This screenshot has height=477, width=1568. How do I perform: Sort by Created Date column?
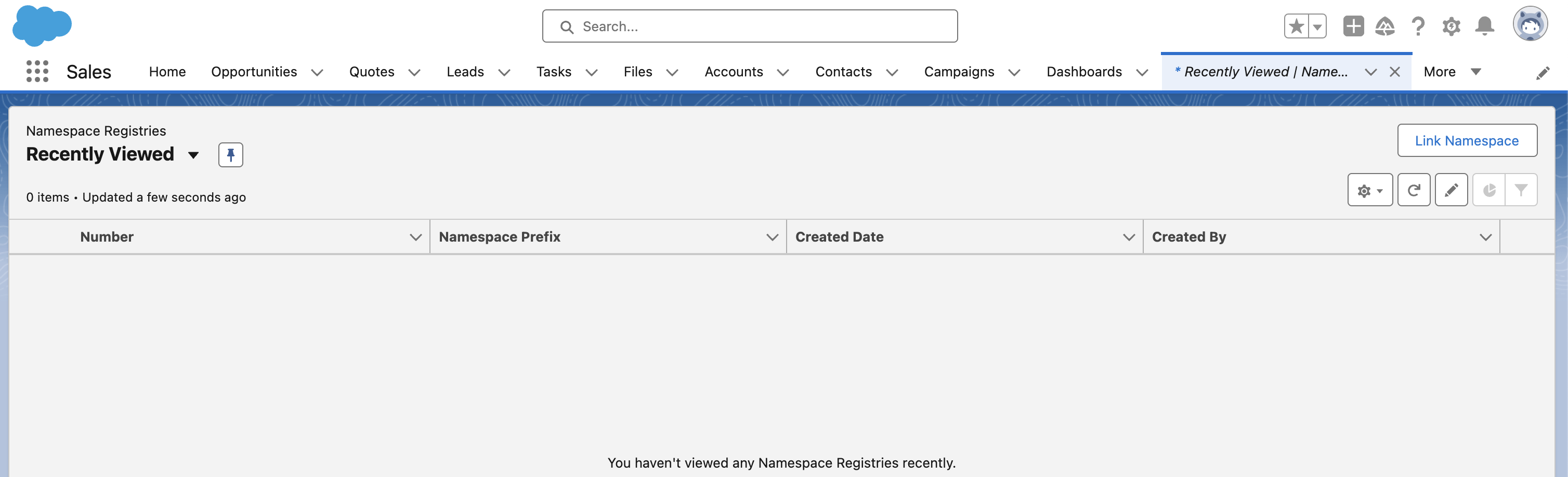pos(839,236)
